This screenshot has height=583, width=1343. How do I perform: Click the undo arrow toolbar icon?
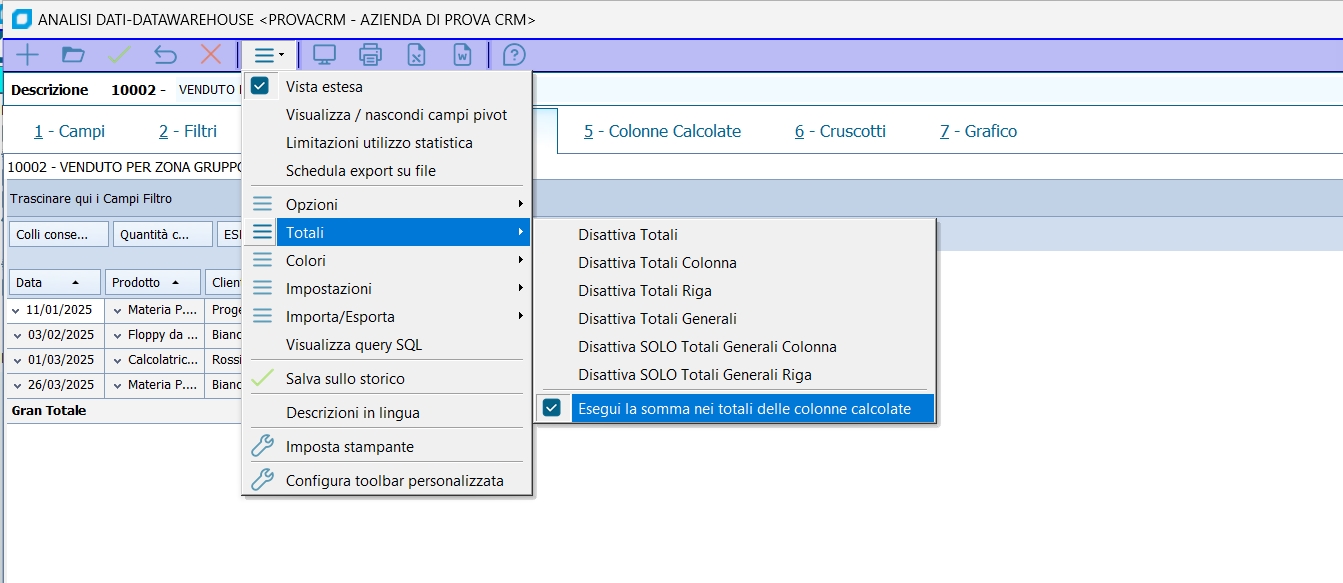165,55
